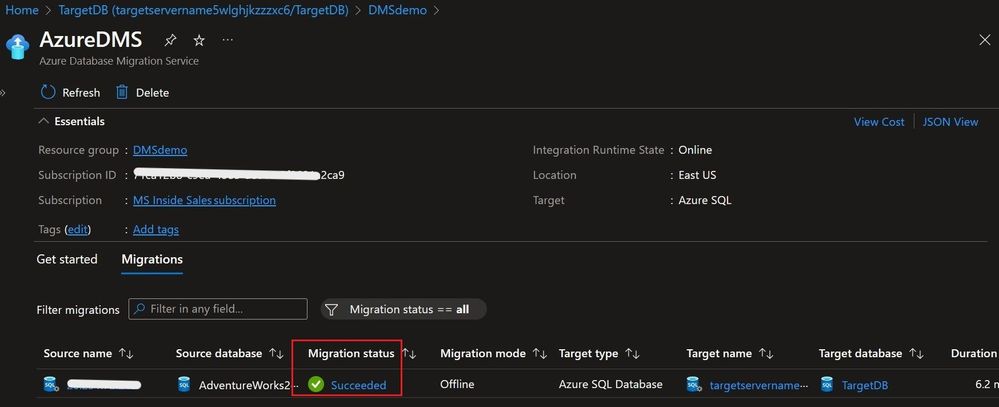Click the Add tags link

pyautogui.click(x=156, y=229)
